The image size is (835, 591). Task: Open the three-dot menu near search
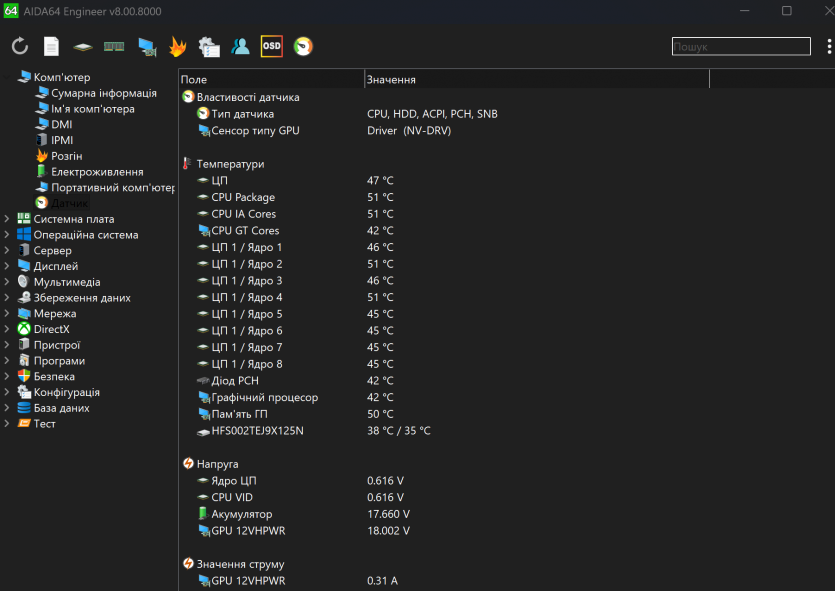tap(828, 47)
